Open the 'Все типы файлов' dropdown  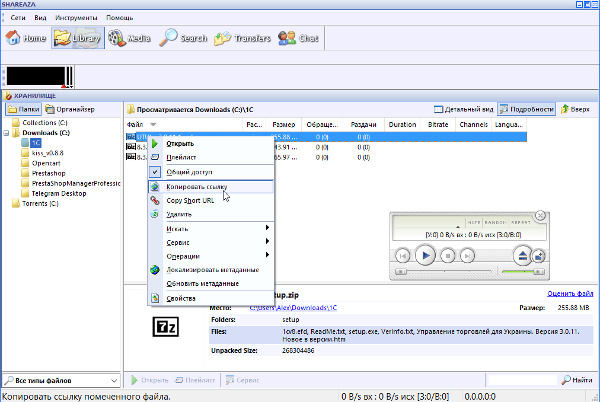pyautogui.click(x=62, y=381)
